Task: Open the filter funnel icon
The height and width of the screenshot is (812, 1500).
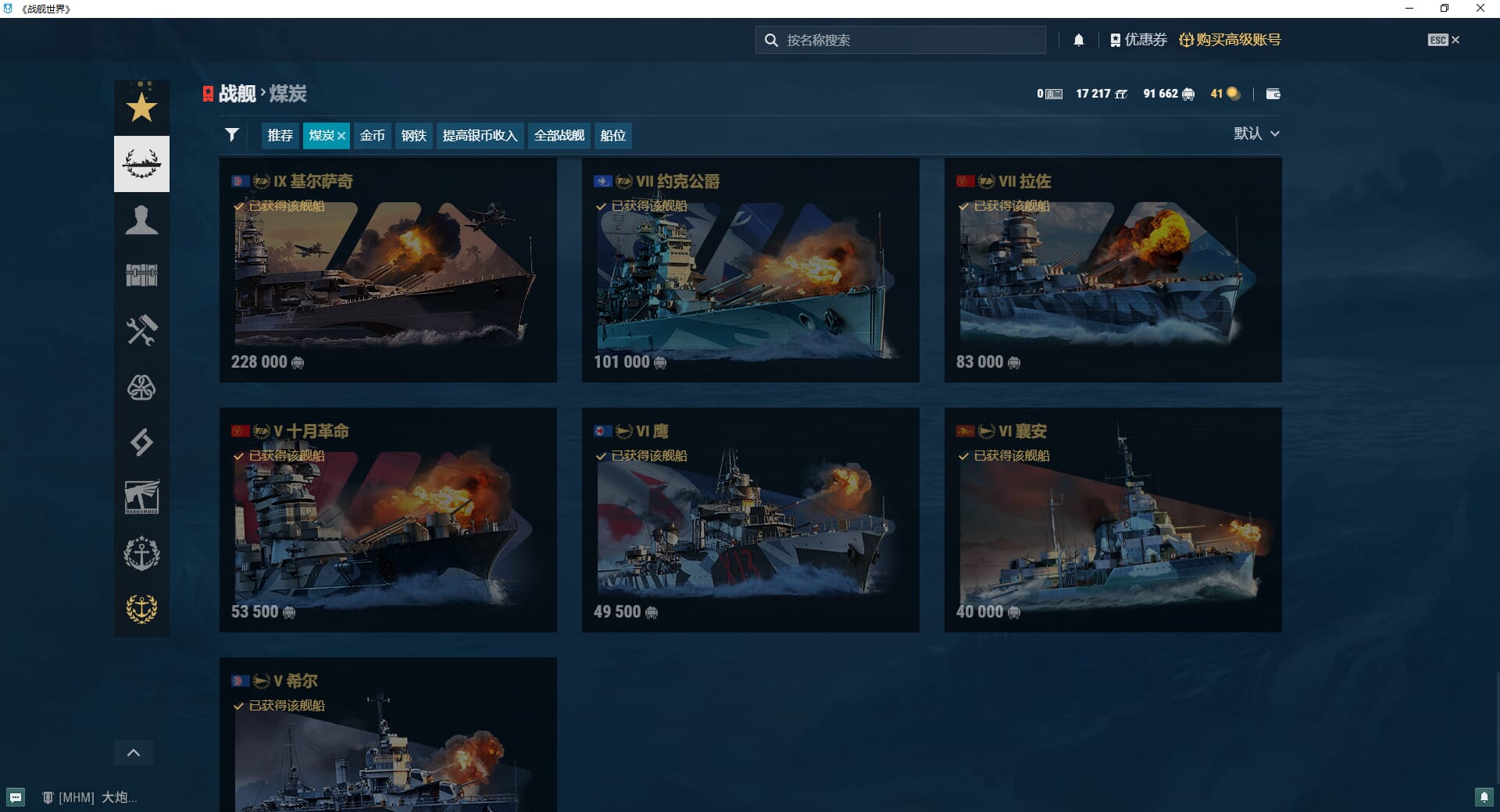Action: (x=232, y=135)
